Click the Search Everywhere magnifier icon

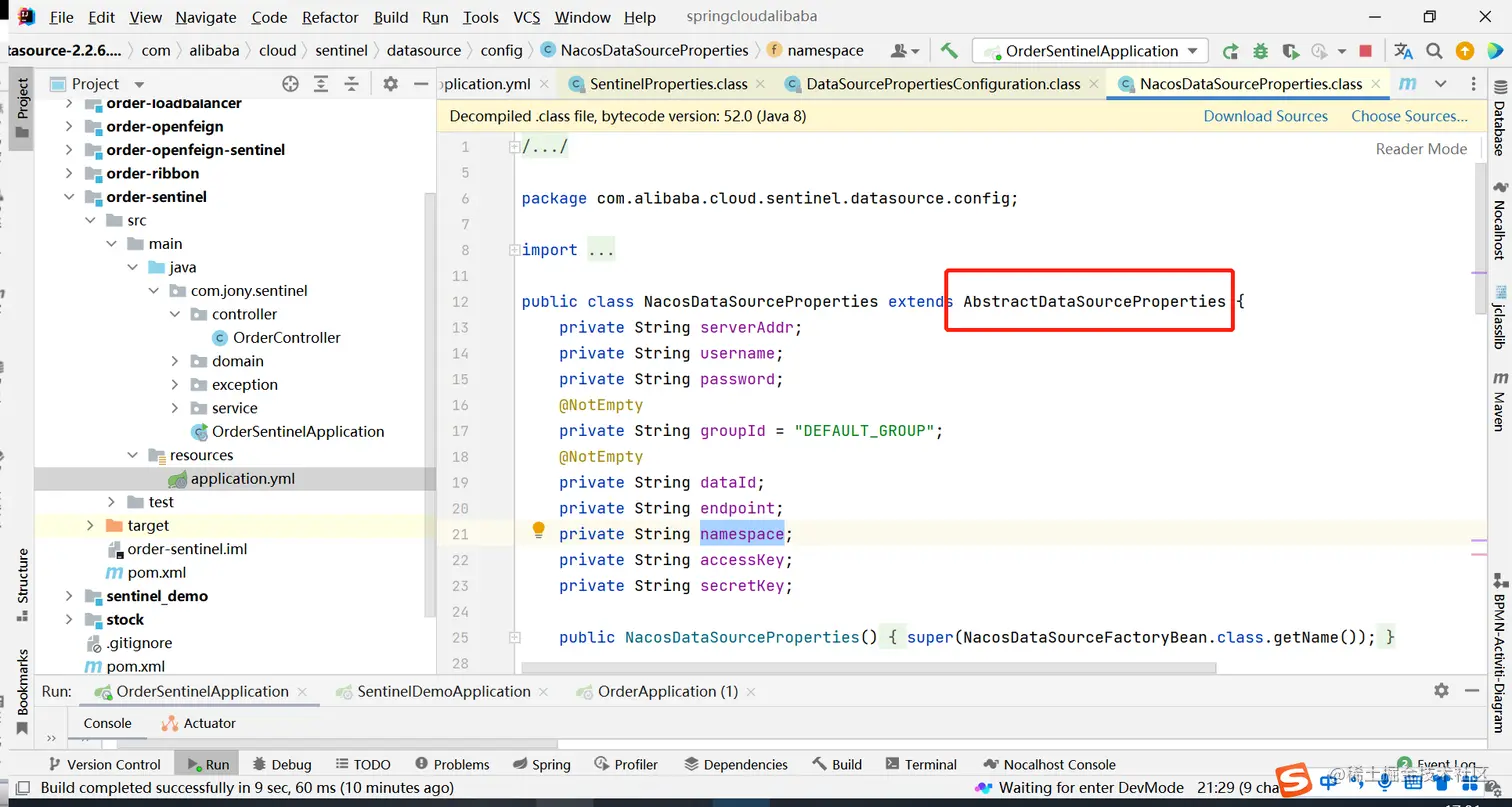click(1434, 51)
